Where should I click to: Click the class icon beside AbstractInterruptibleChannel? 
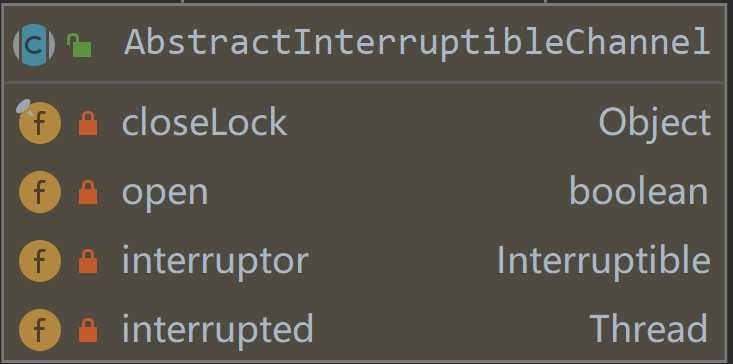34,45
